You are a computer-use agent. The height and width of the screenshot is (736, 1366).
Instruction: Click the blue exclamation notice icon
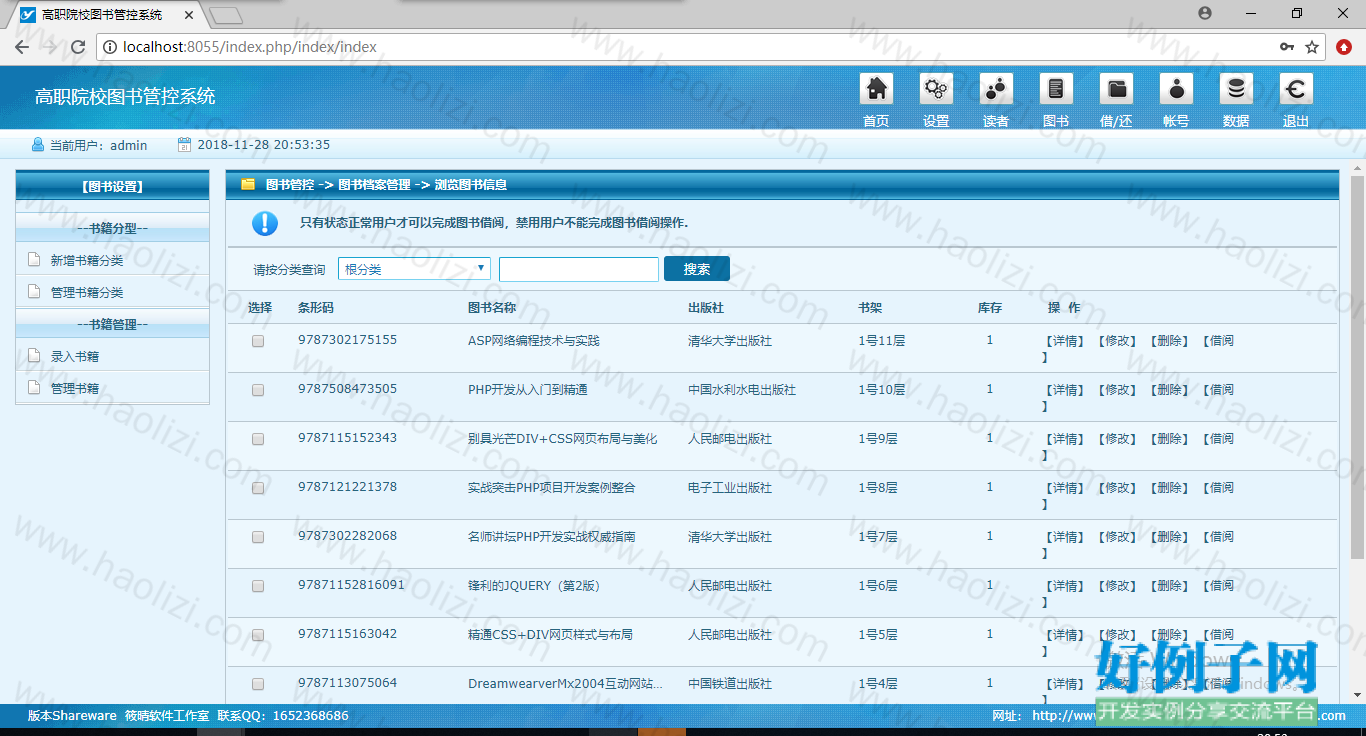click(265, 223)
